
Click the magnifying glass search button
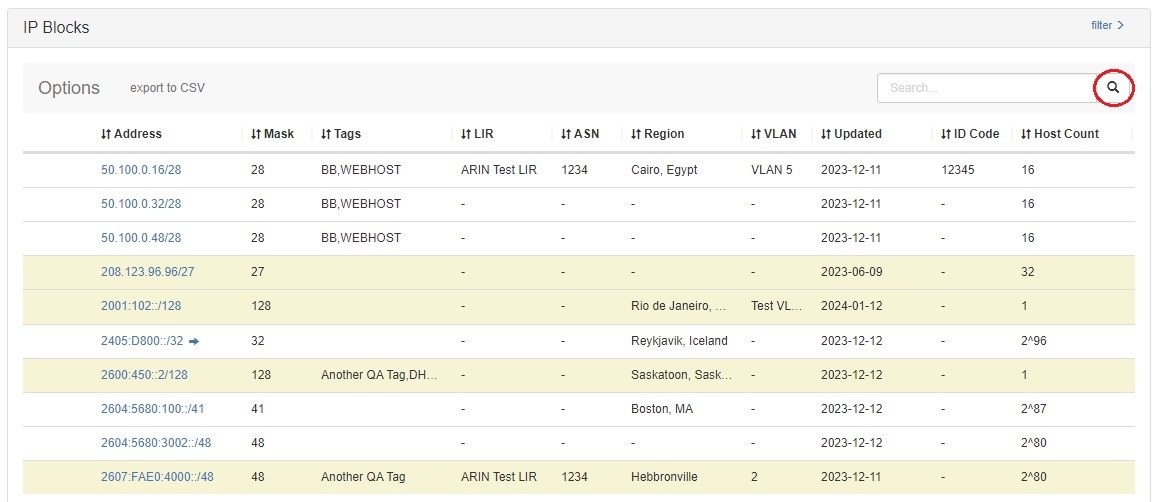(x=1113, y=88)
